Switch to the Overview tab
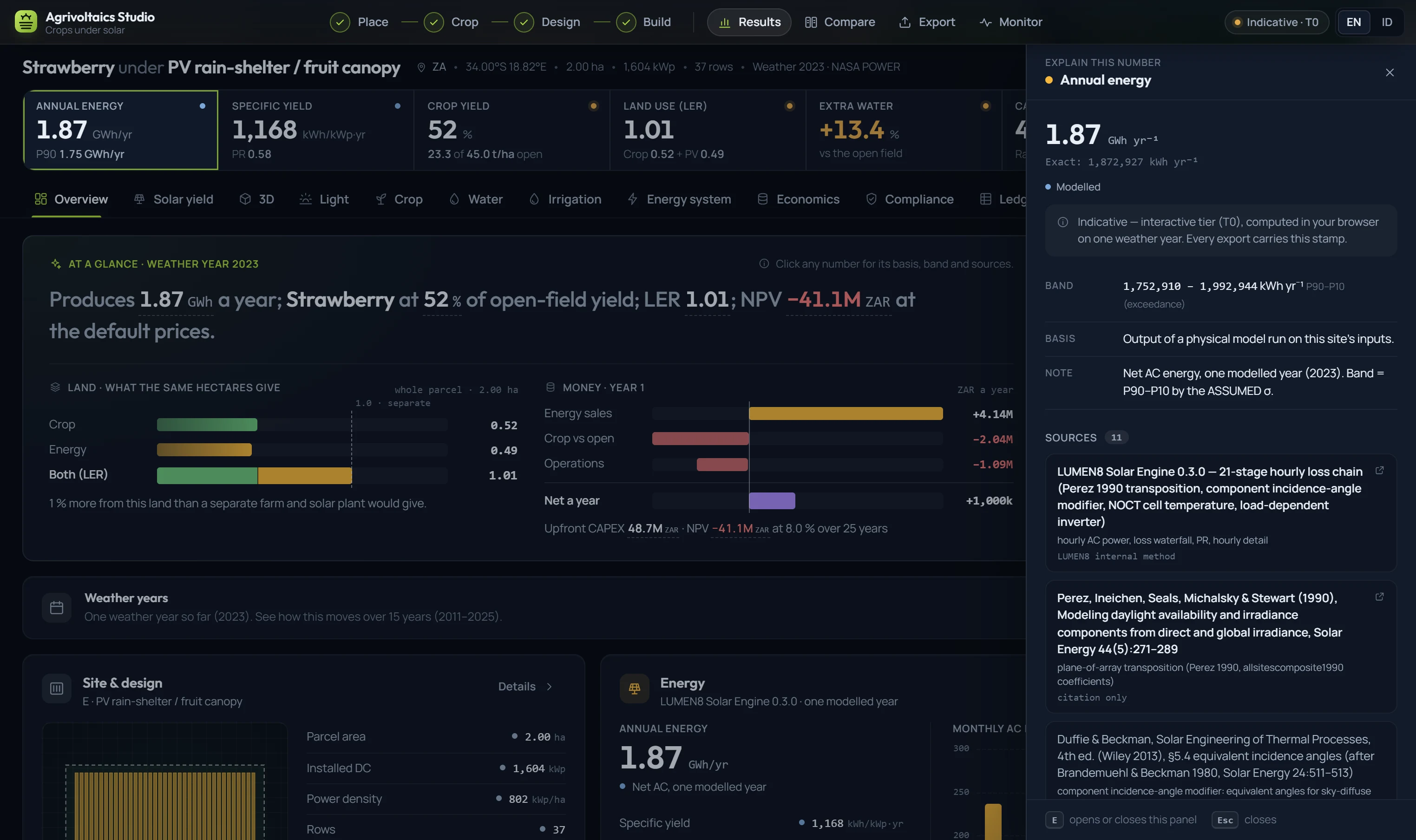 point(71,199)
